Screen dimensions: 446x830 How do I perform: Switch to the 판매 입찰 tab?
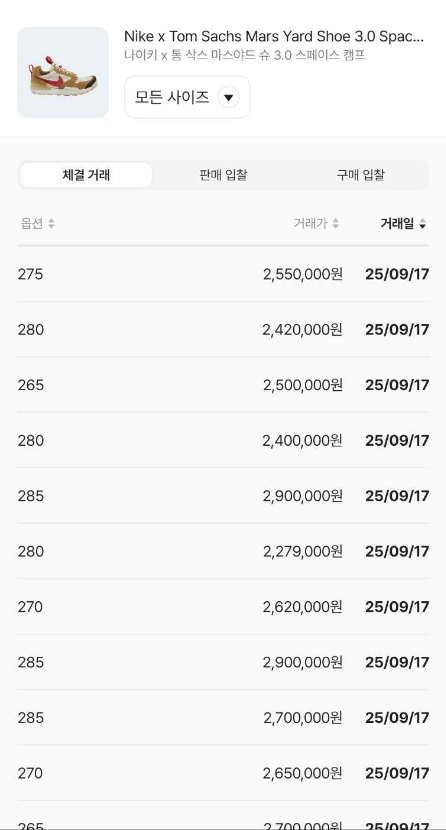223,175
